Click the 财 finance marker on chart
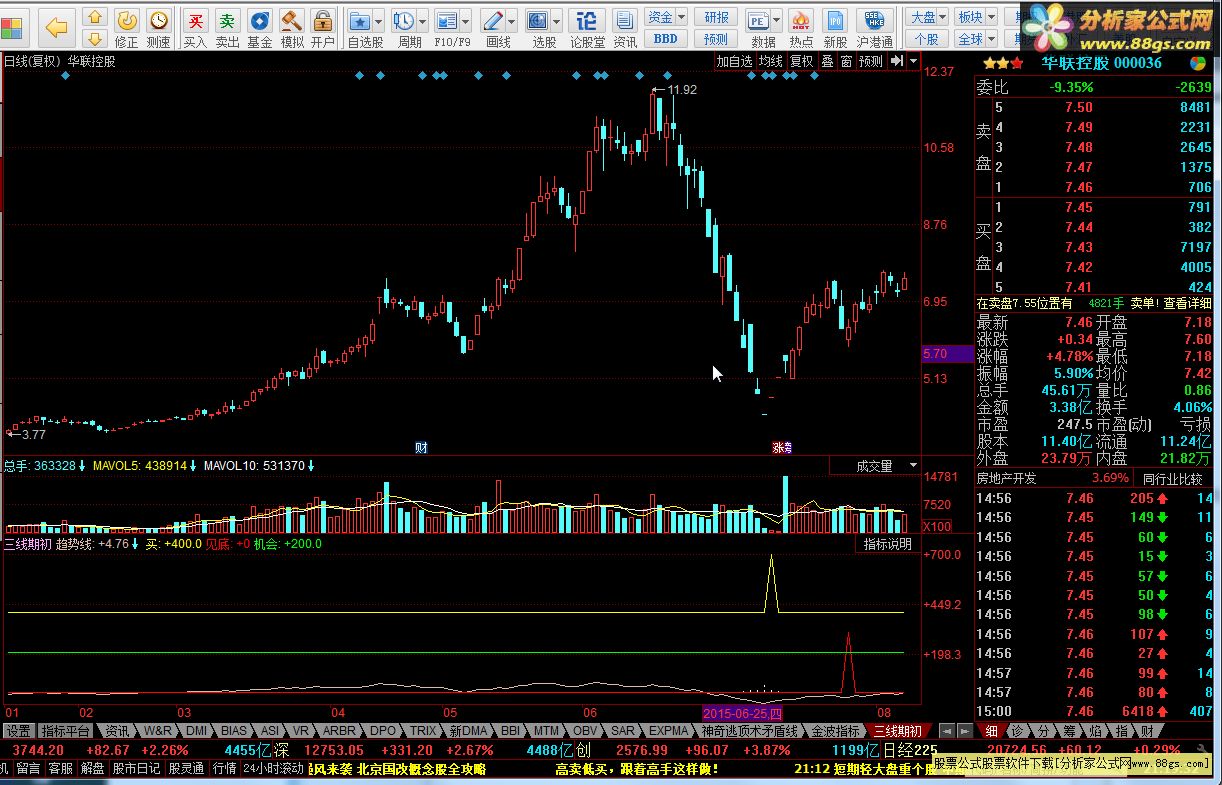The height and width of the screenshot is (785, 1222). tap(421, 447)
